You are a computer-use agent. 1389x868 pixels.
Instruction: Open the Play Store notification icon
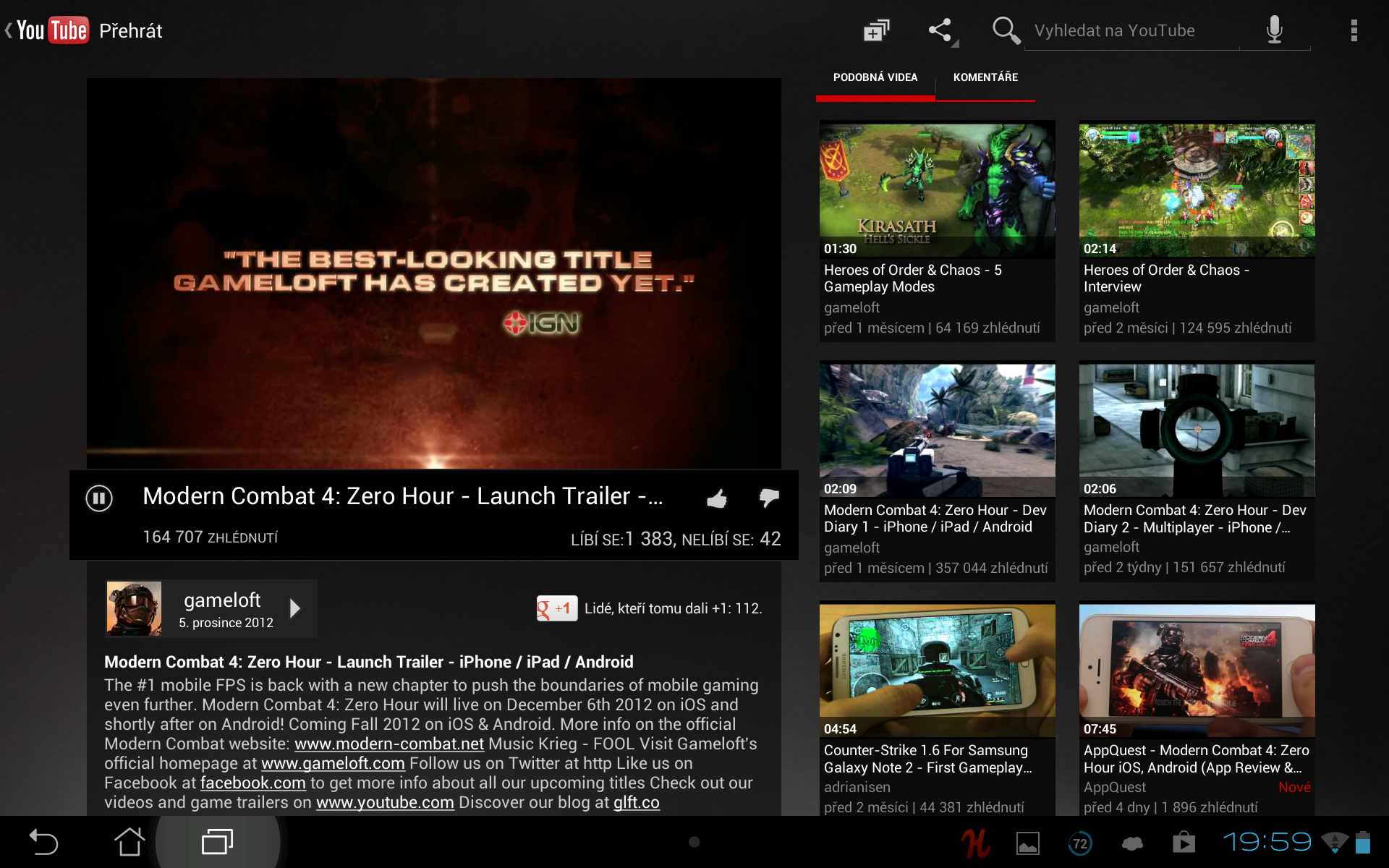1184,843
